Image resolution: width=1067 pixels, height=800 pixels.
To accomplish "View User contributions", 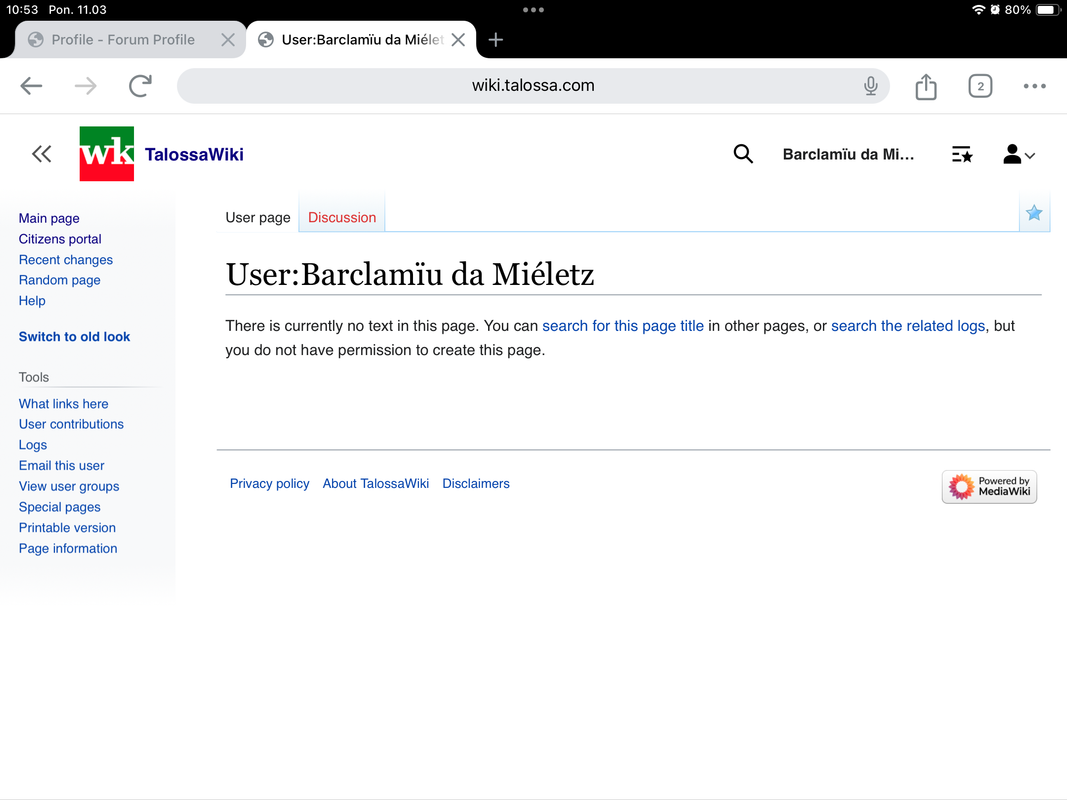I will coord(71,424).
